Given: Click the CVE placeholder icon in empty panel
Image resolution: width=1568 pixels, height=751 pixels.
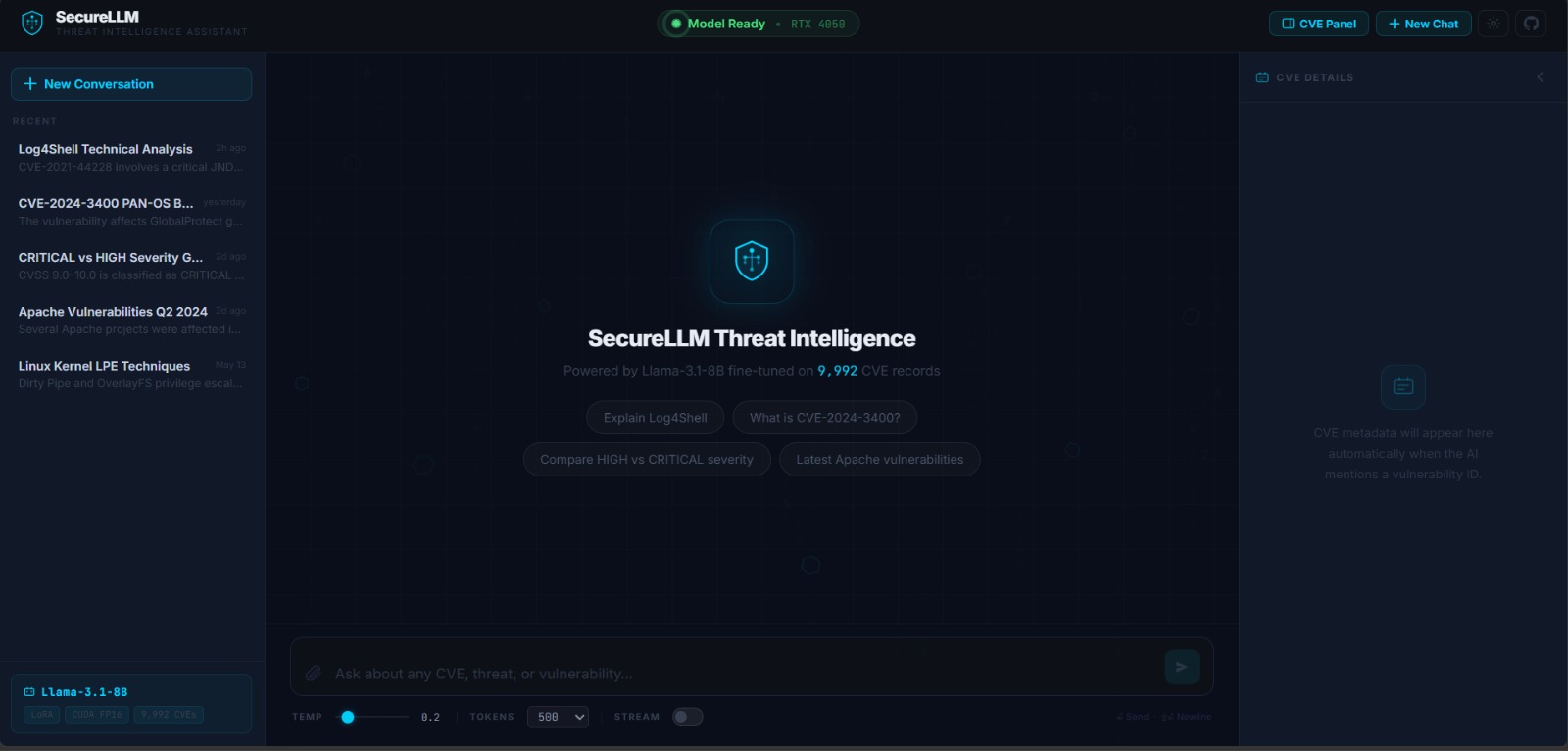Looking at the screenshot, I should click(x=1403, y=386).
